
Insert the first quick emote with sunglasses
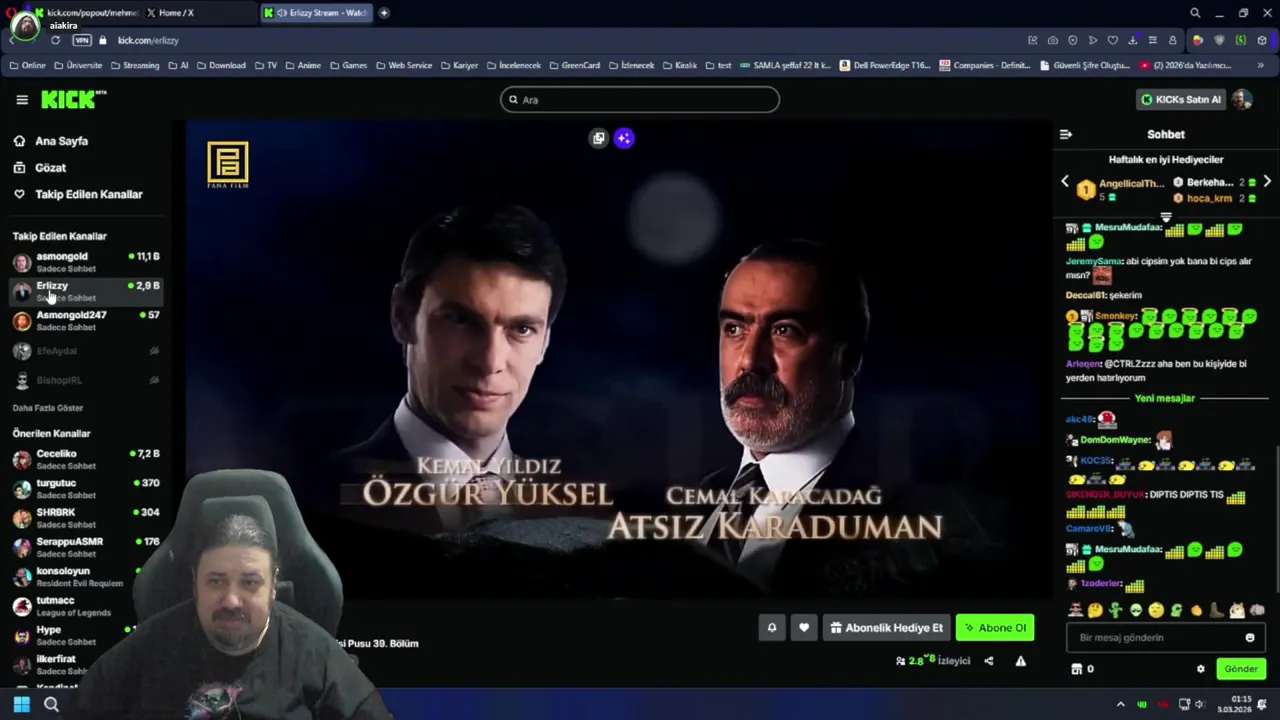coord(1075,610)
